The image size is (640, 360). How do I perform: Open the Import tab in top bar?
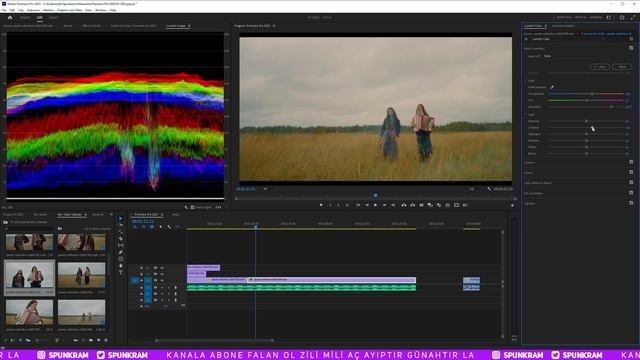(x=25, y=18)
